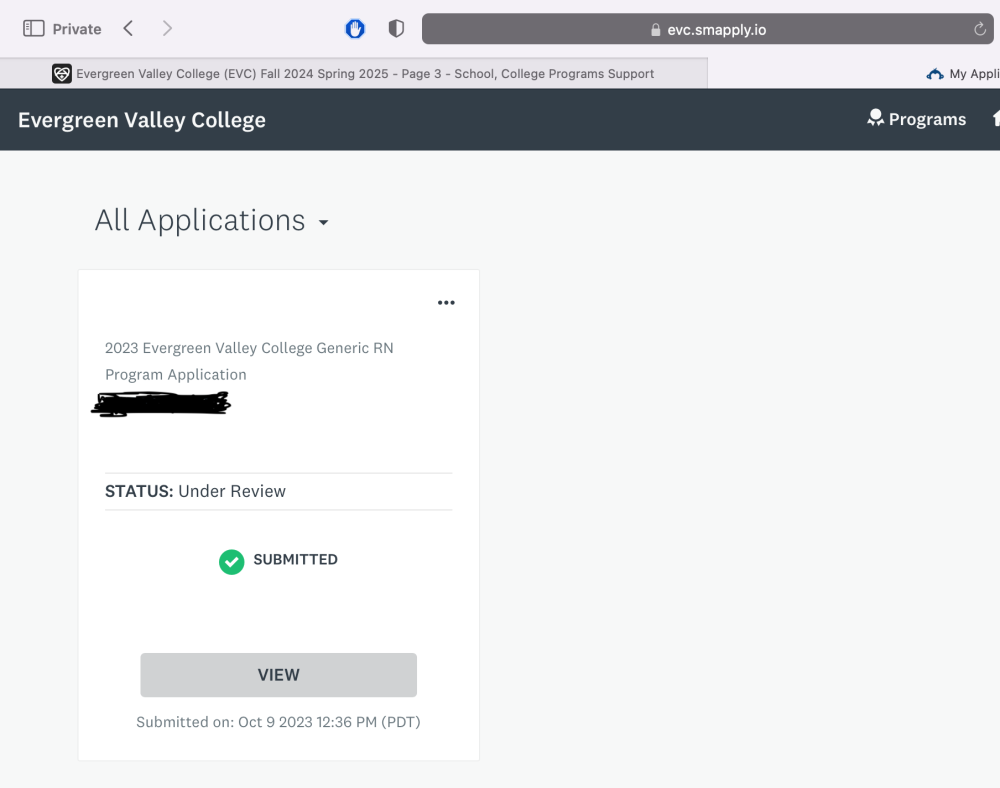Click the green submitted checkmark icon
Viewport: 1000px width, 788px height.
[x=231, y=561]
